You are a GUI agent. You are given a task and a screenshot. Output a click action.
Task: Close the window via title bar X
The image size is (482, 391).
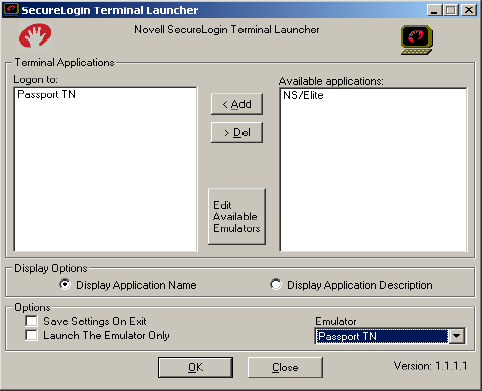[469, 10]
